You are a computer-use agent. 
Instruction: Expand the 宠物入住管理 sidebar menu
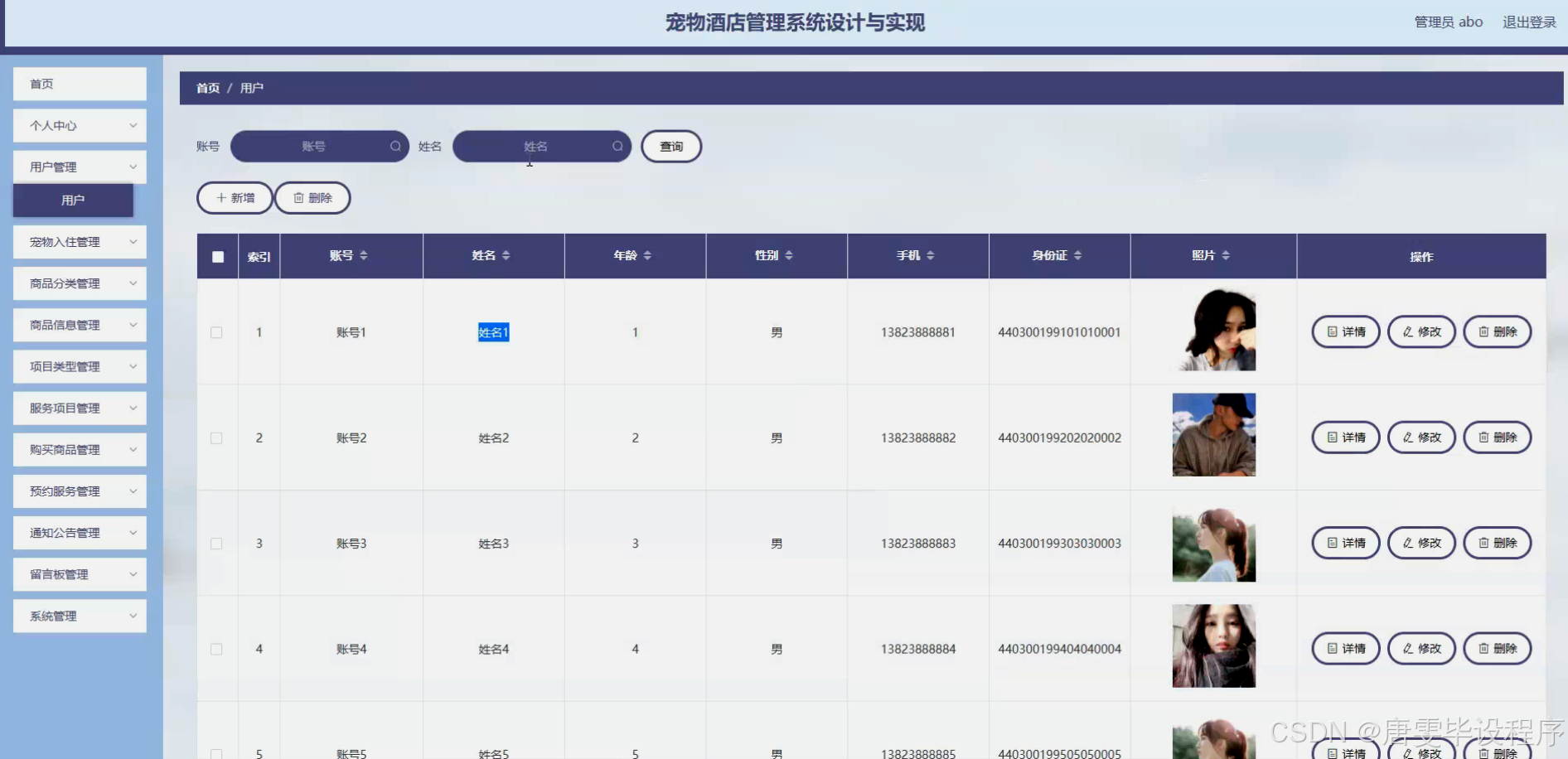[x=80, y=242]
